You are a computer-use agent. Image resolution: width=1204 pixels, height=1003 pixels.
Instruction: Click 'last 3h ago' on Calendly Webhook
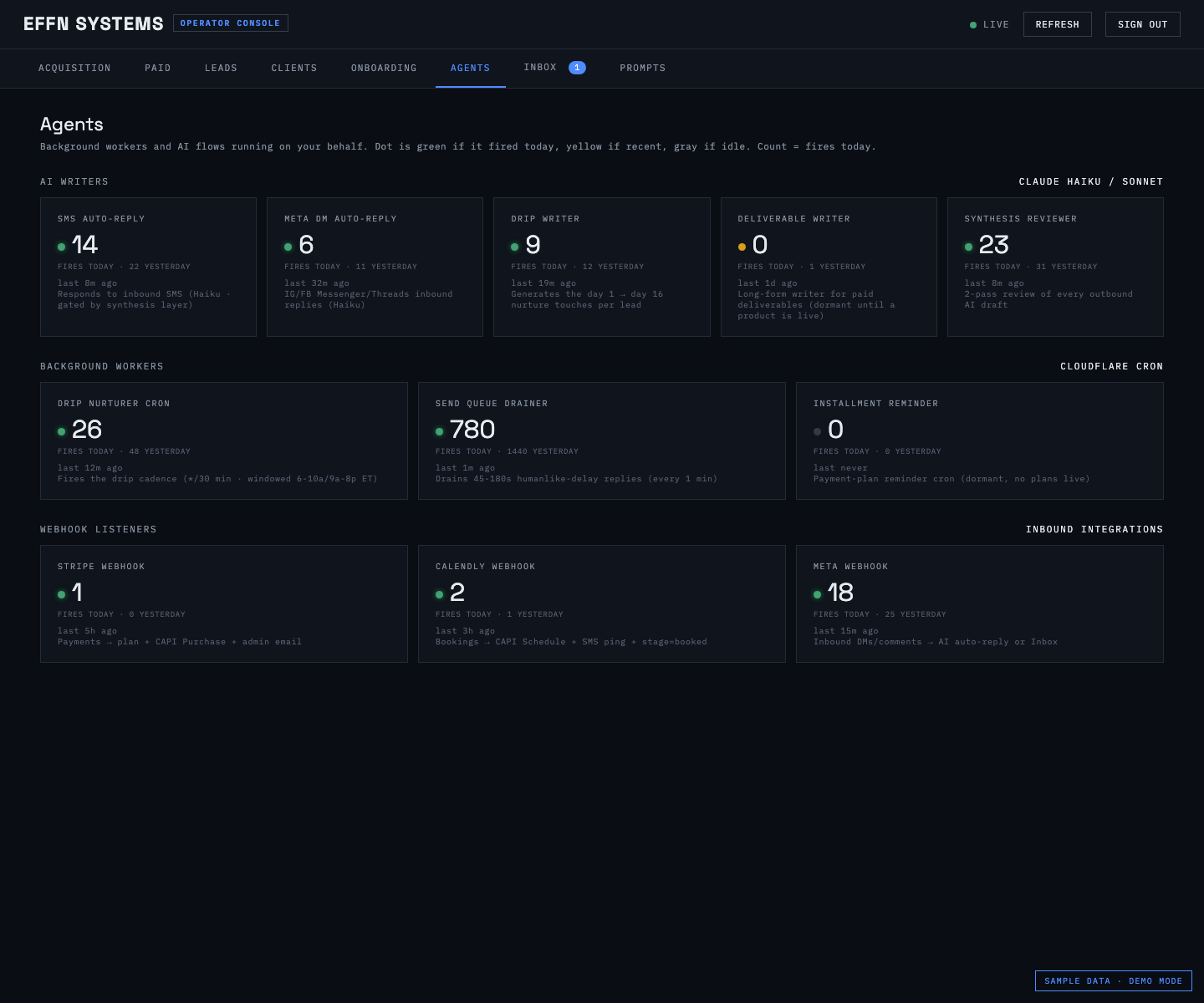pos(465,631)
